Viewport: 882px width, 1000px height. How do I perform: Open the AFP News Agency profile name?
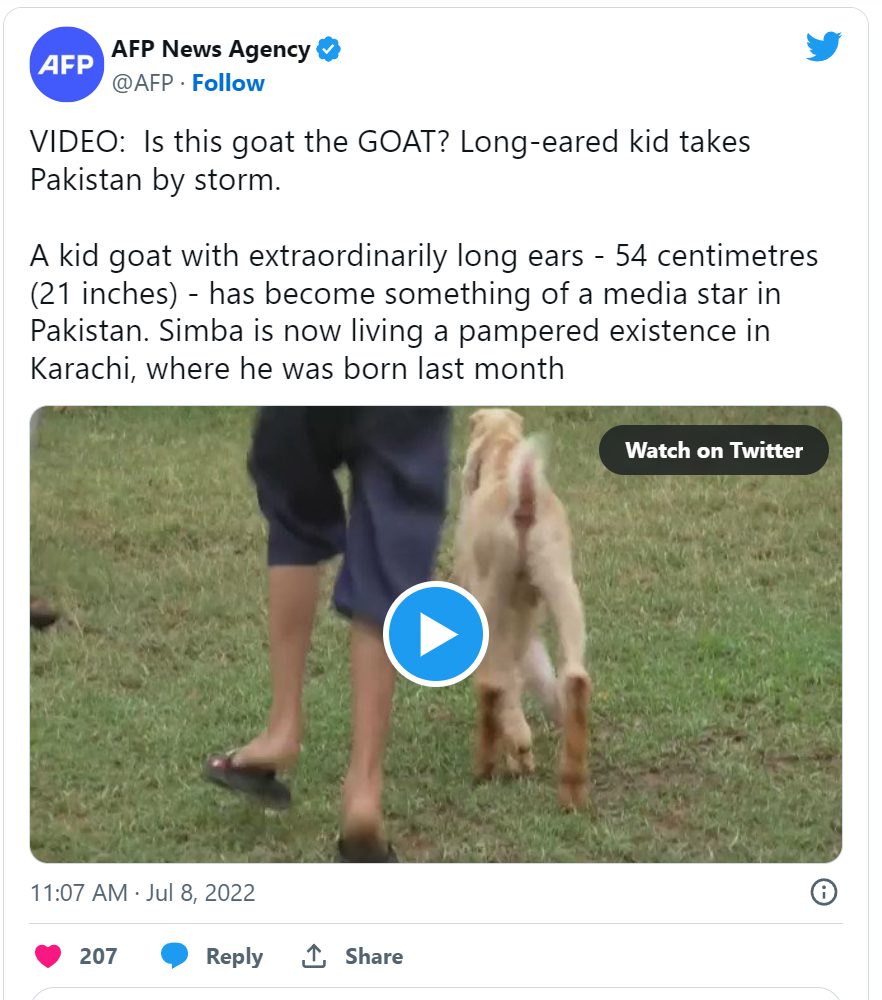(x=210, y=49)
